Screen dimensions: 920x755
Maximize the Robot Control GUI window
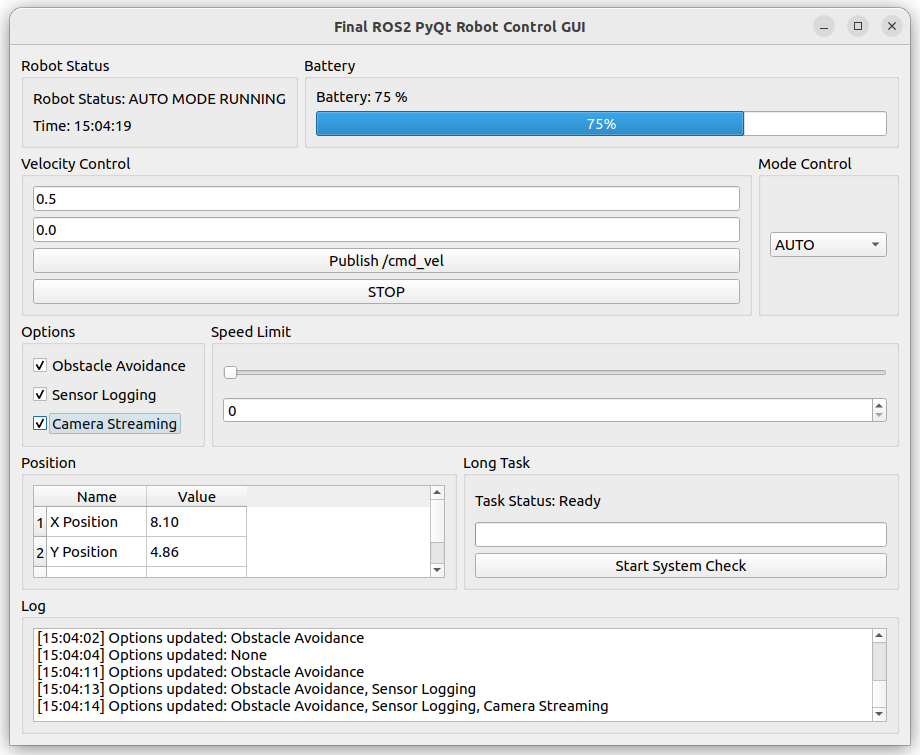(x=858, y=26)
